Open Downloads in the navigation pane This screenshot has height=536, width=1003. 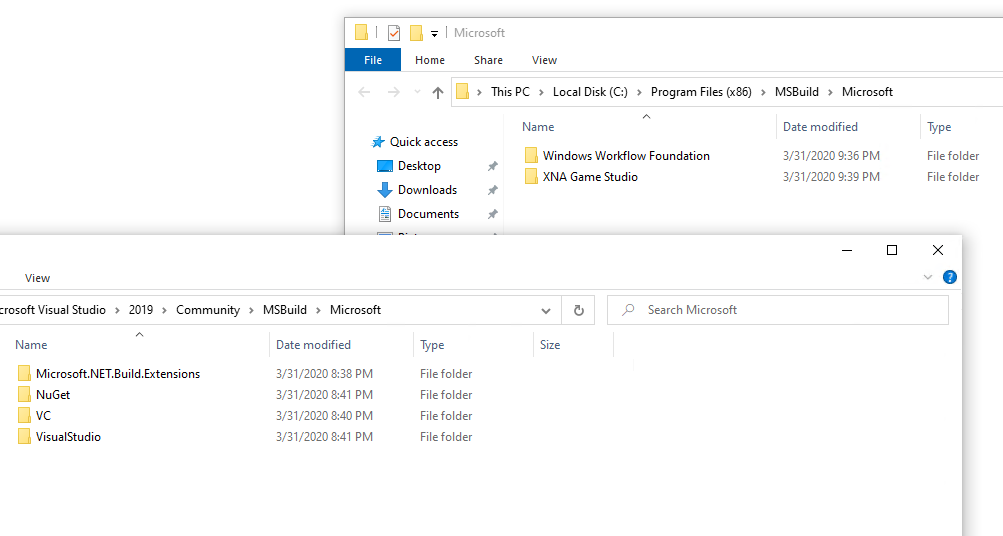[x=427, y=190]
